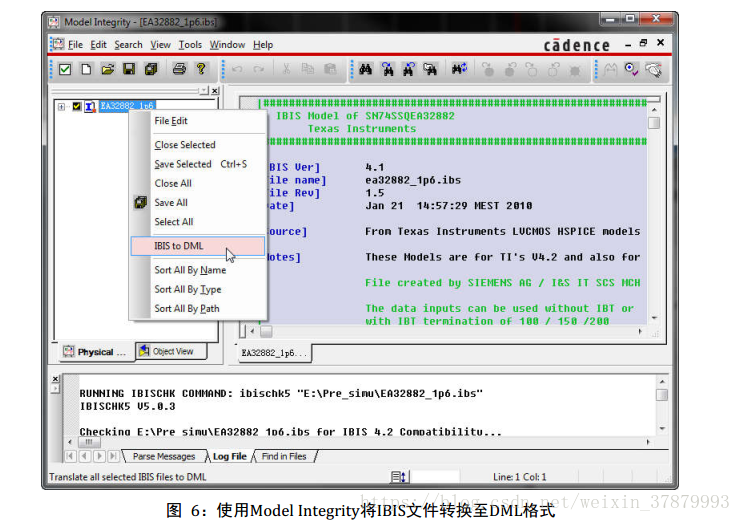Click the rightmost toolbar icon with a hand
741x522 pixels.
click(x=654, y=70)
